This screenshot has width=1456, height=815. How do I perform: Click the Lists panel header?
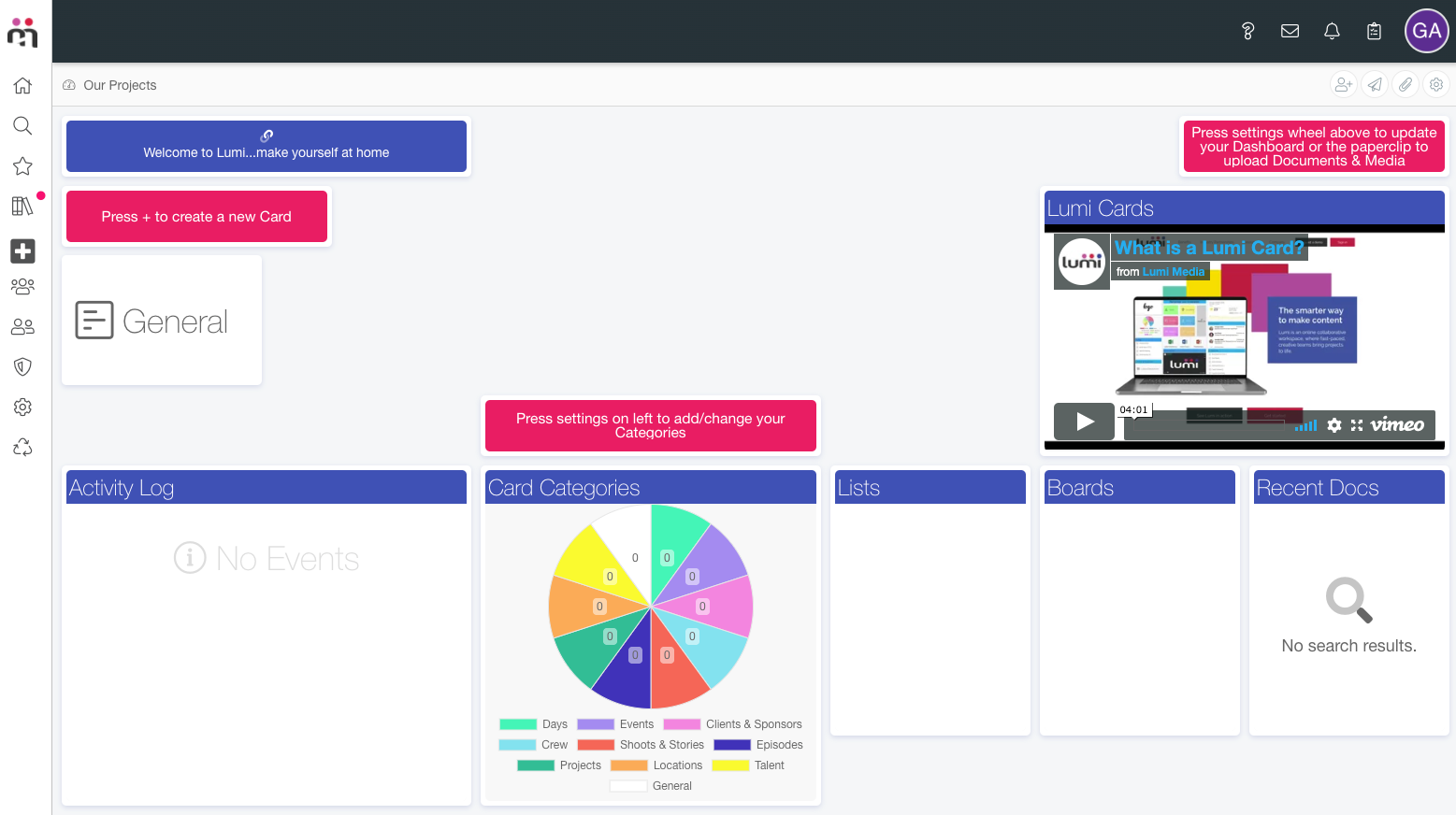point(930,487)
